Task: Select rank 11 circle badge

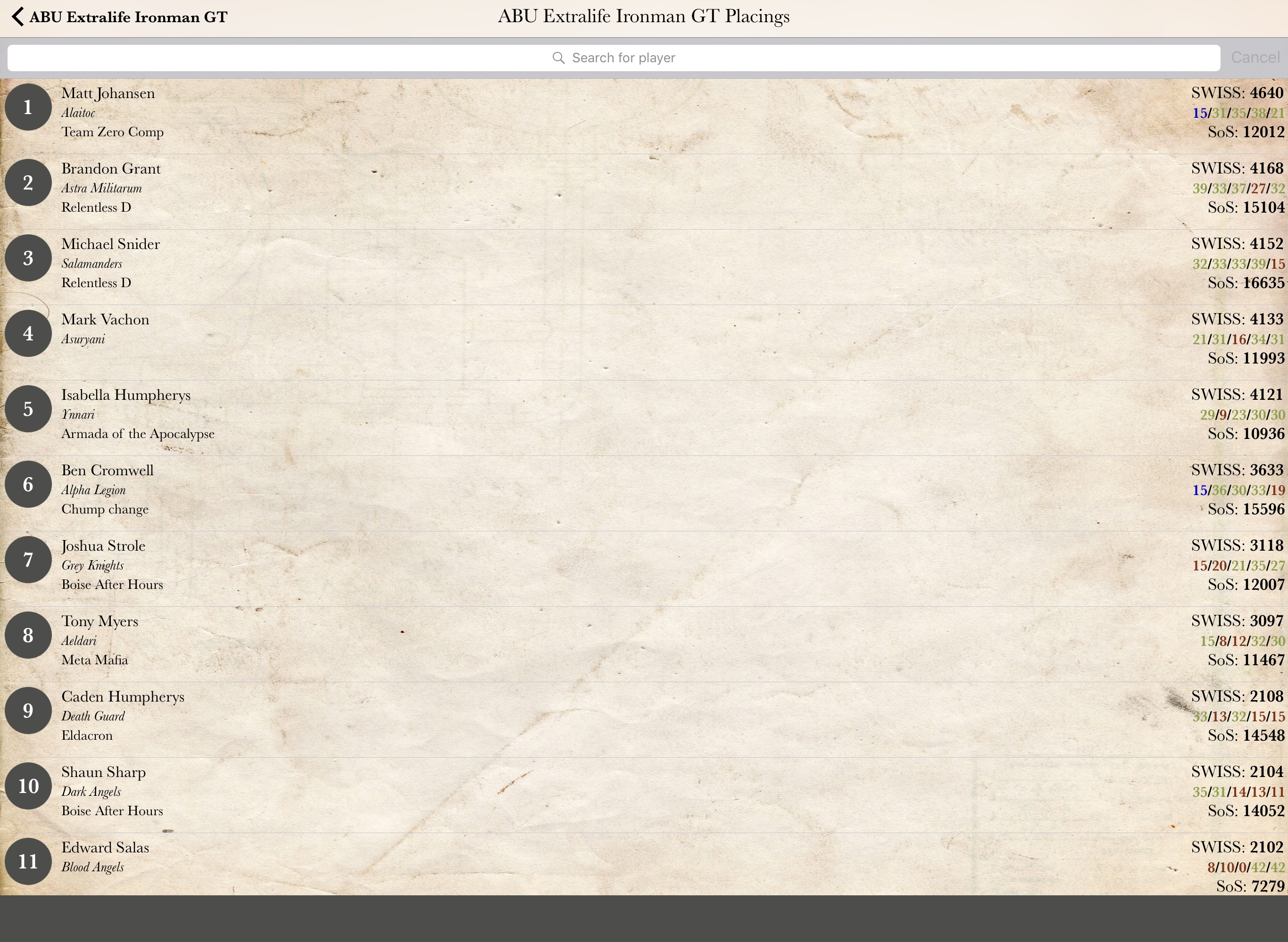Action: pos(28,861)
